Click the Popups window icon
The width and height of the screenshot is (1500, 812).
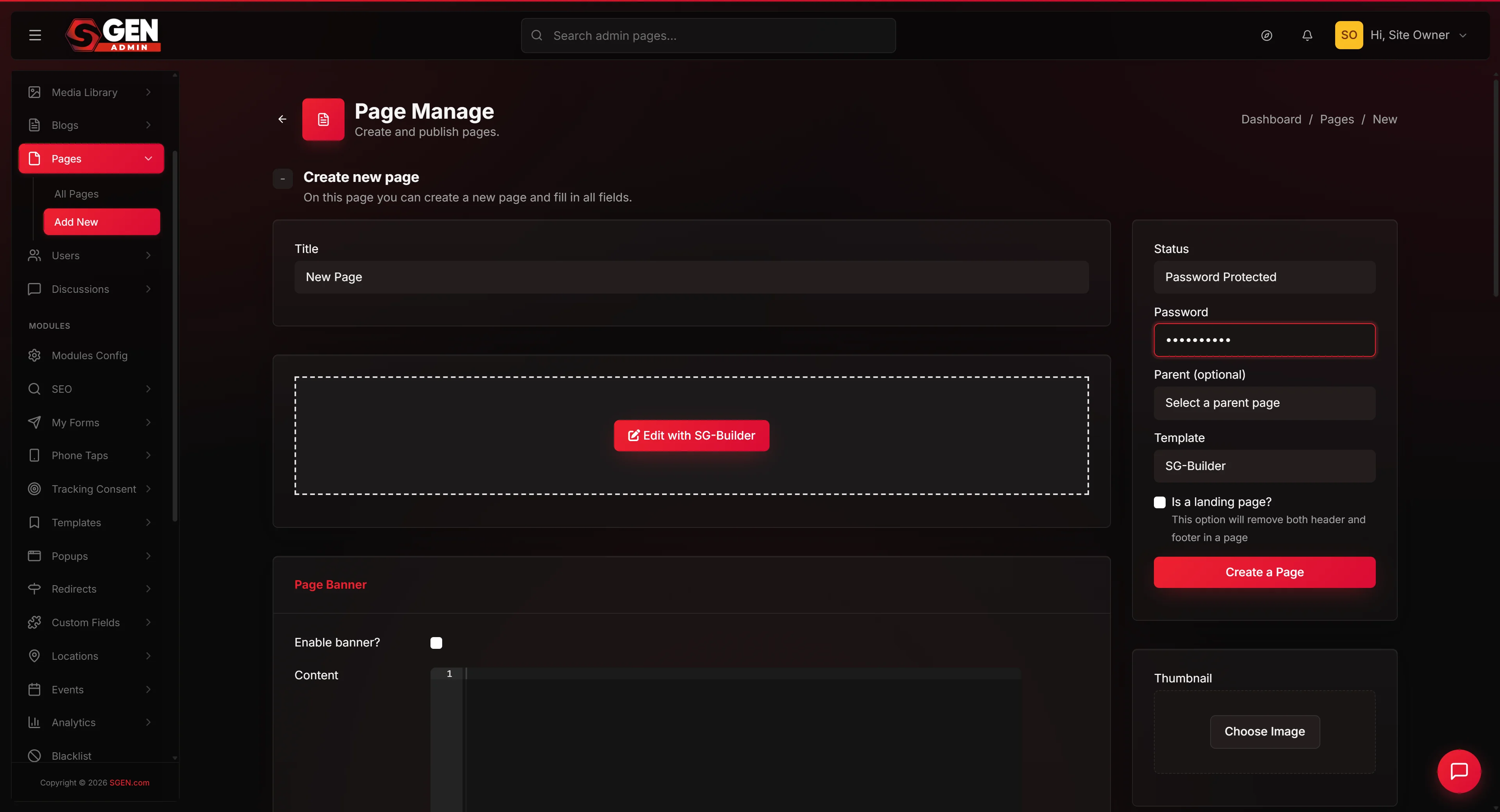click(x=34, y=556)
